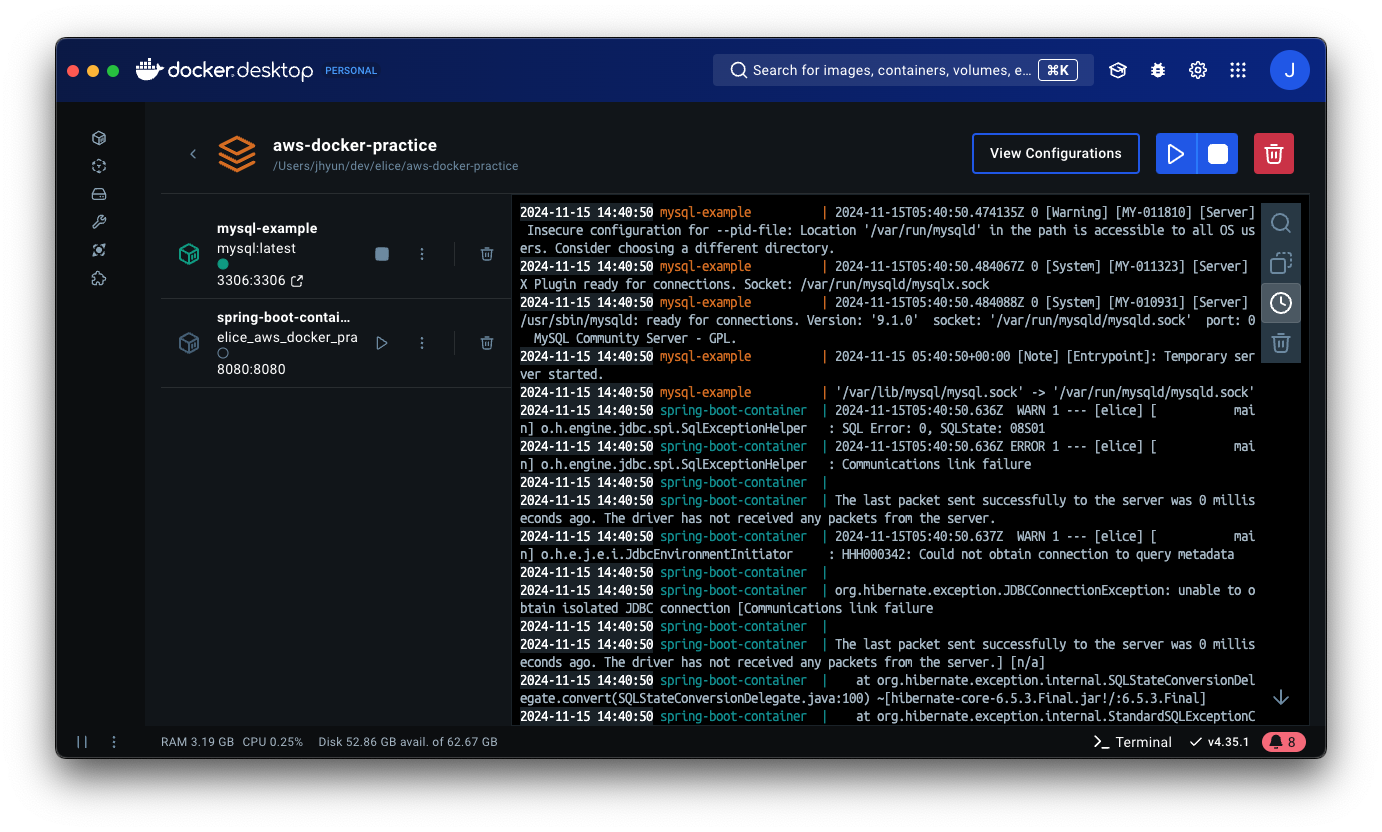The height and width of the screenshot is (832, 1382).
Task: Jump to bottom of logs arrow
Action: (1281, 697)
